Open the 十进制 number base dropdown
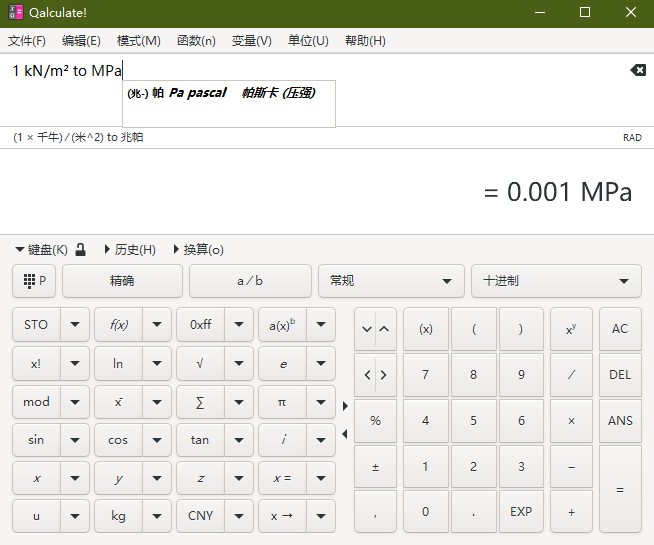The height and width of the screenshot is (545, 654). [556, 281]
